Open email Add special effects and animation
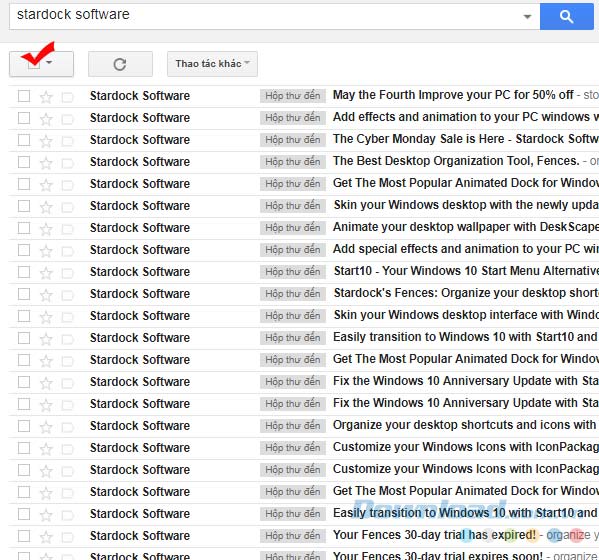This screenshot has height=560, width=599. tap(466, 249)
